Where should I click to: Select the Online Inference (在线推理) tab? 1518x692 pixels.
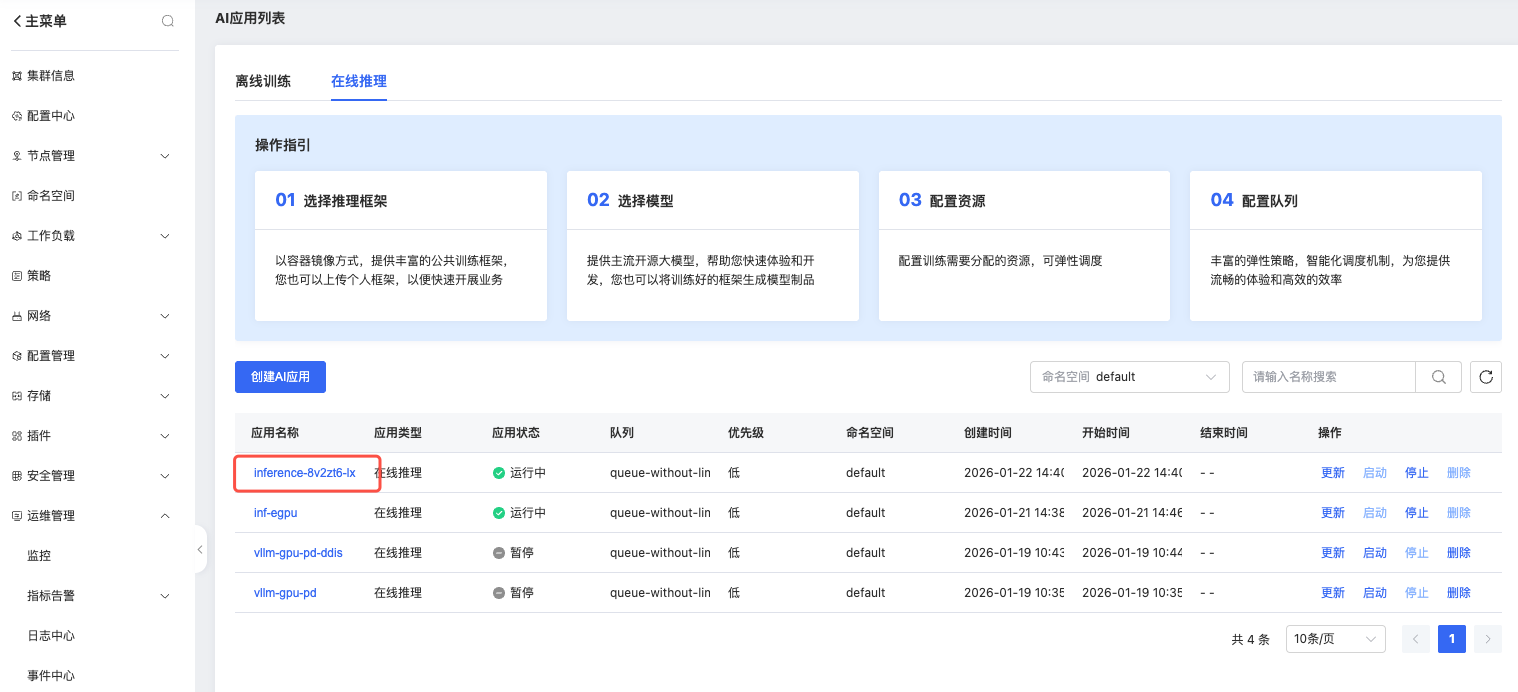point(358,81)
